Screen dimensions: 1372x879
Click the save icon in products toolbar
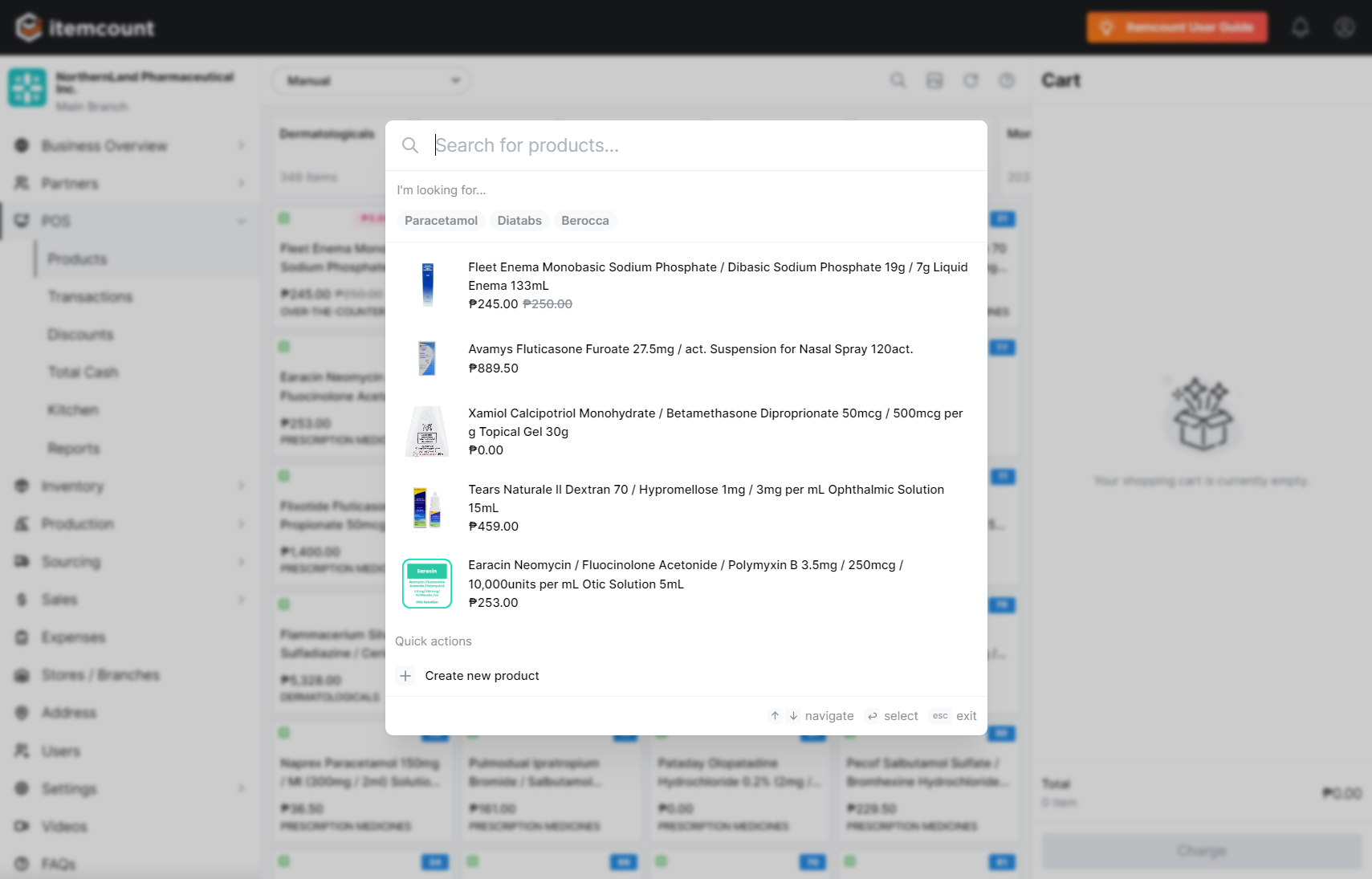(x=934, y=80)
